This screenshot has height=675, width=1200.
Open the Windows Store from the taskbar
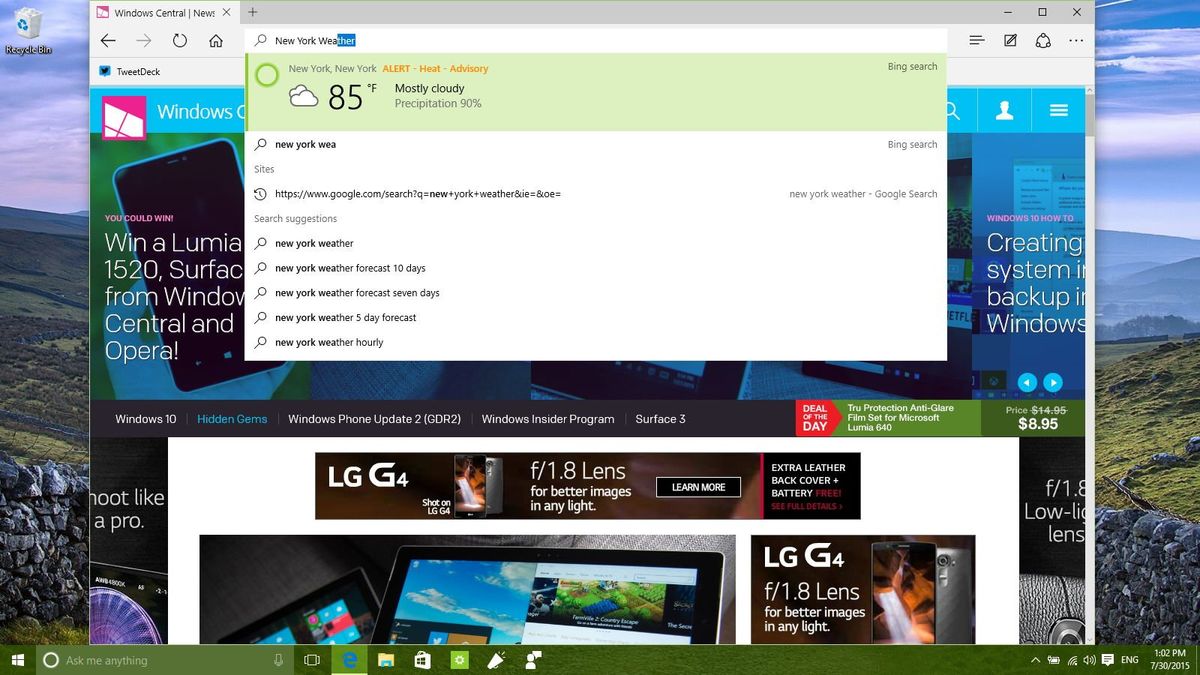pos(422,660)
